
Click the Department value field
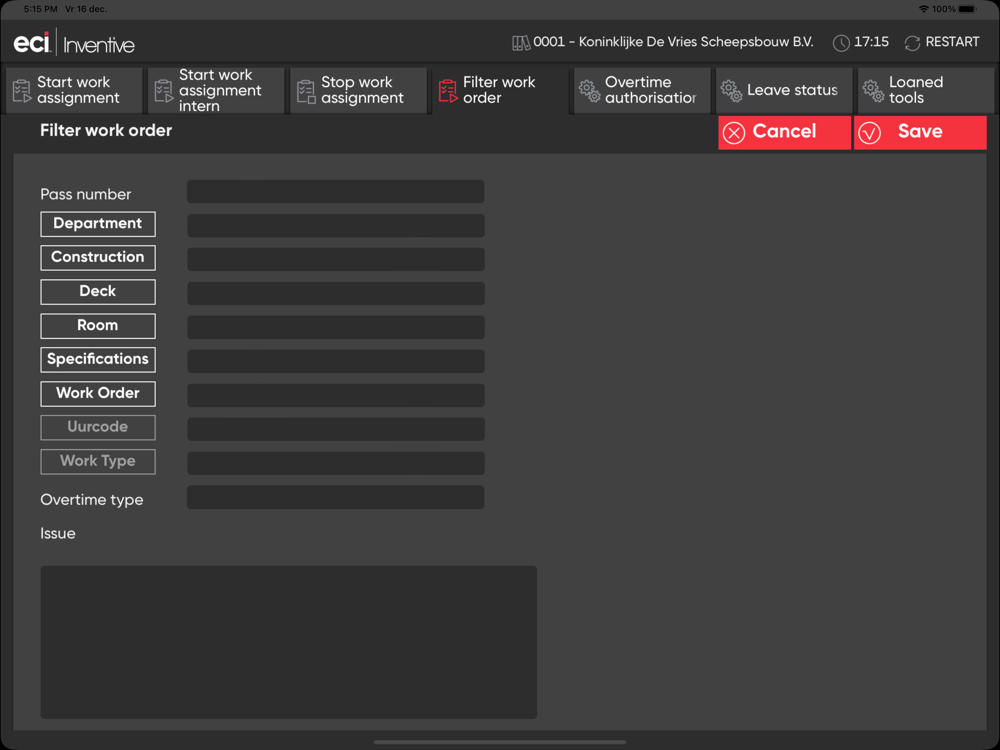click(335, 226)
